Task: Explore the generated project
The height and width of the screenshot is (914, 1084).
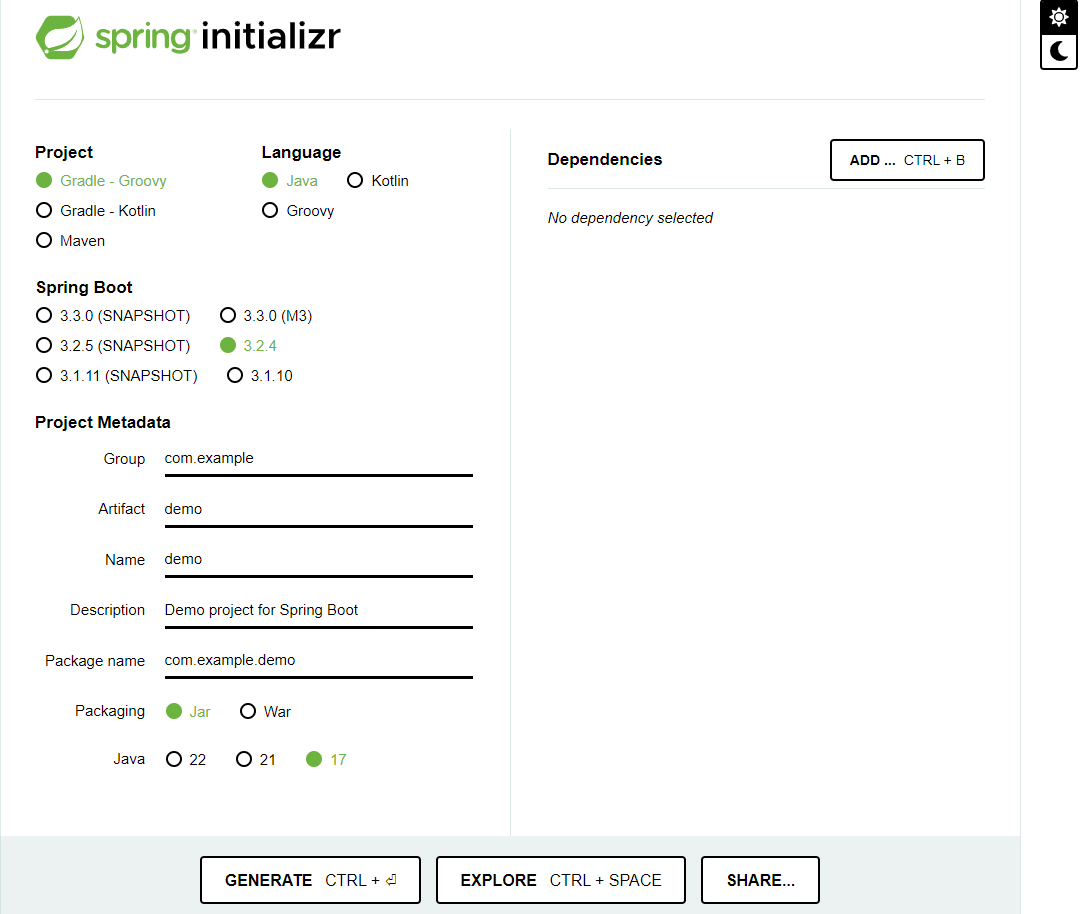Action: (x=561, y=880)
